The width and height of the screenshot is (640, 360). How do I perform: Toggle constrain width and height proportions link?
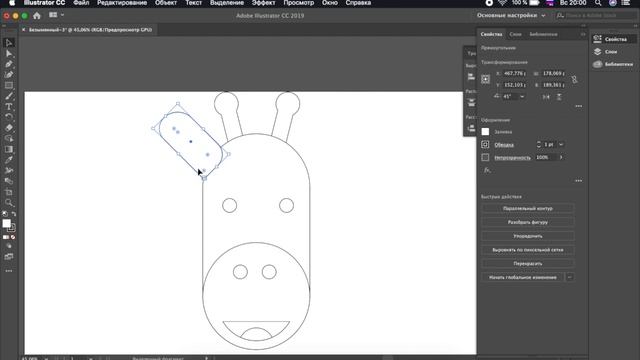[x=574, y=79]
